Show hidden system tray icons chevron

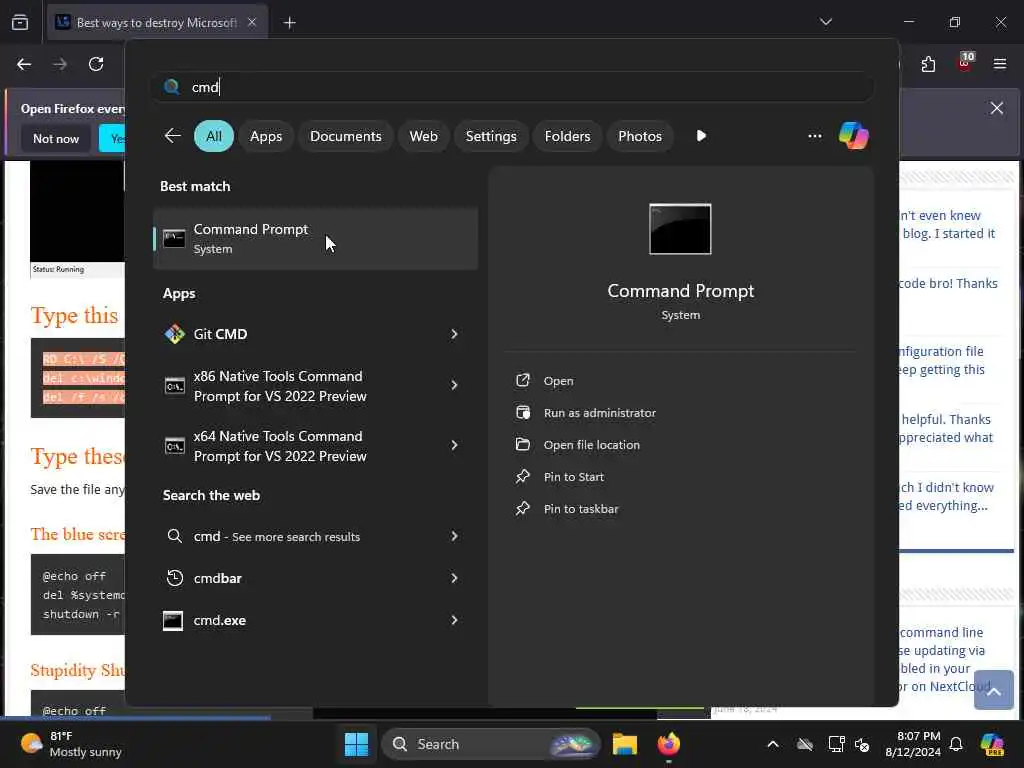click(x=773, y=744)
